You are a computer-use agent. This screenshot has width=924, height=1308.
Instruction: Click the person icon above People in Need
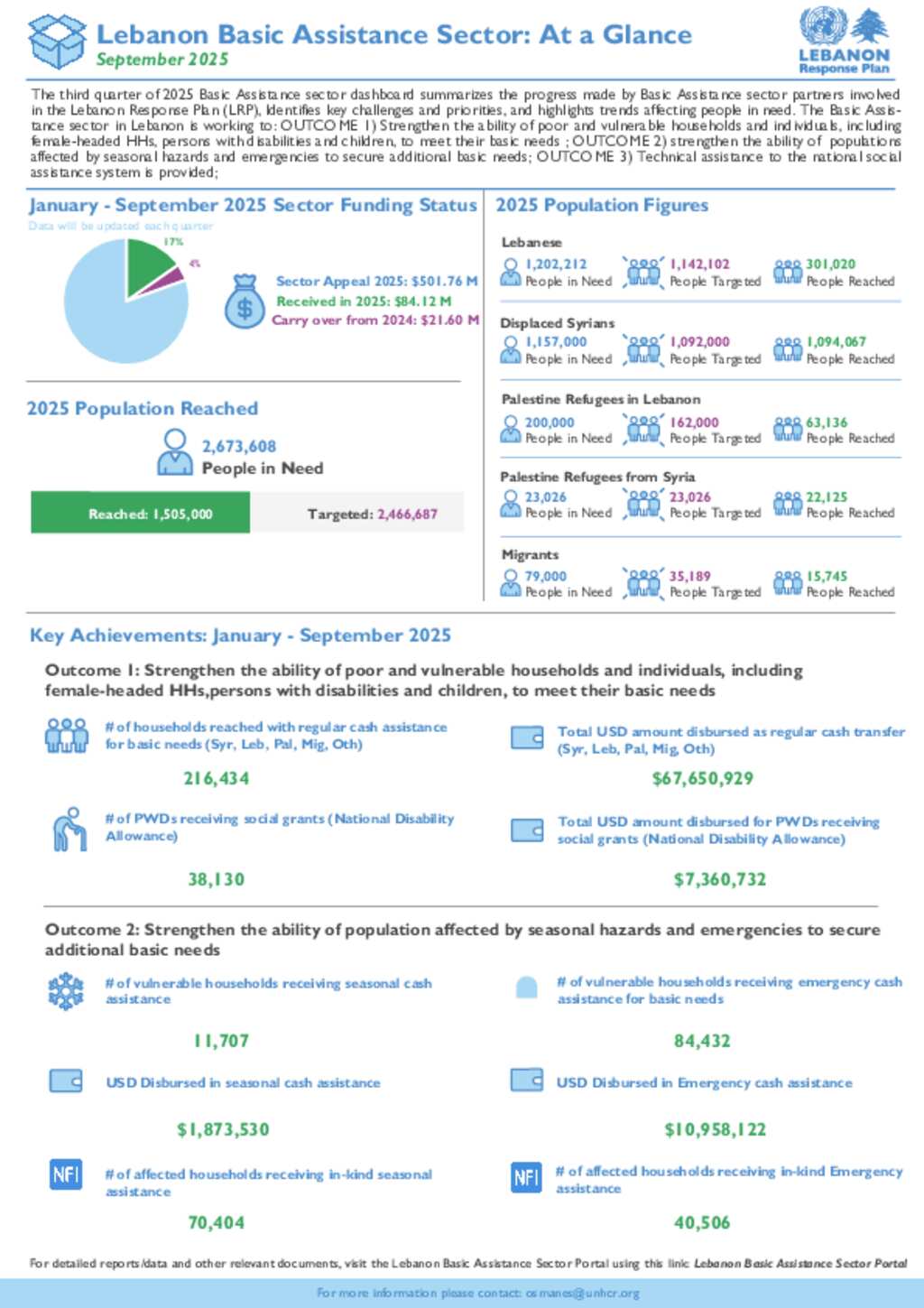click(174, 451)
